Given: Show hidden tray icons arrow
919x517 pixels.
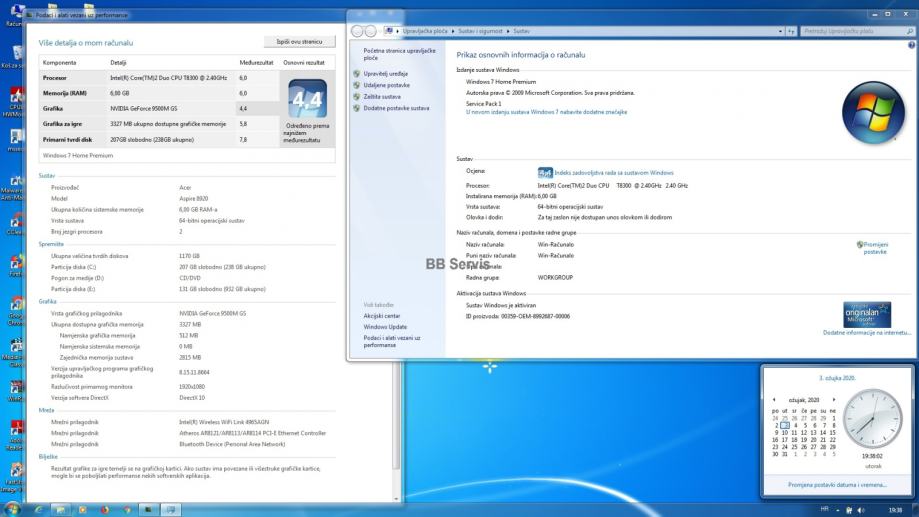Looking at the screenshot, I should 838,509.
